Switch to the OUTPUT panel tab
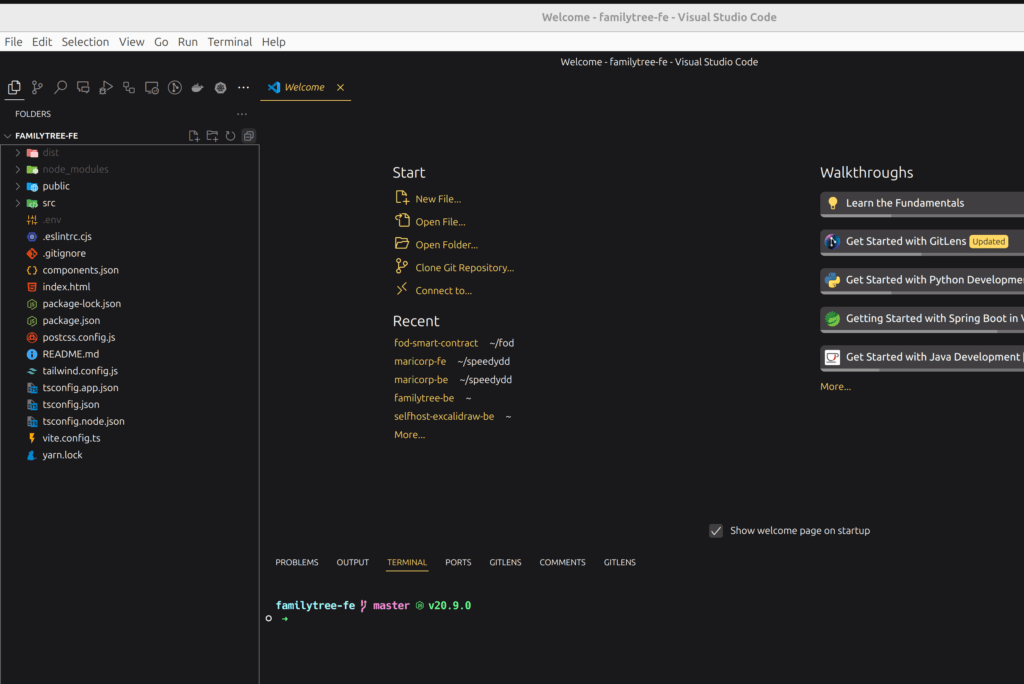 point(353,562)
